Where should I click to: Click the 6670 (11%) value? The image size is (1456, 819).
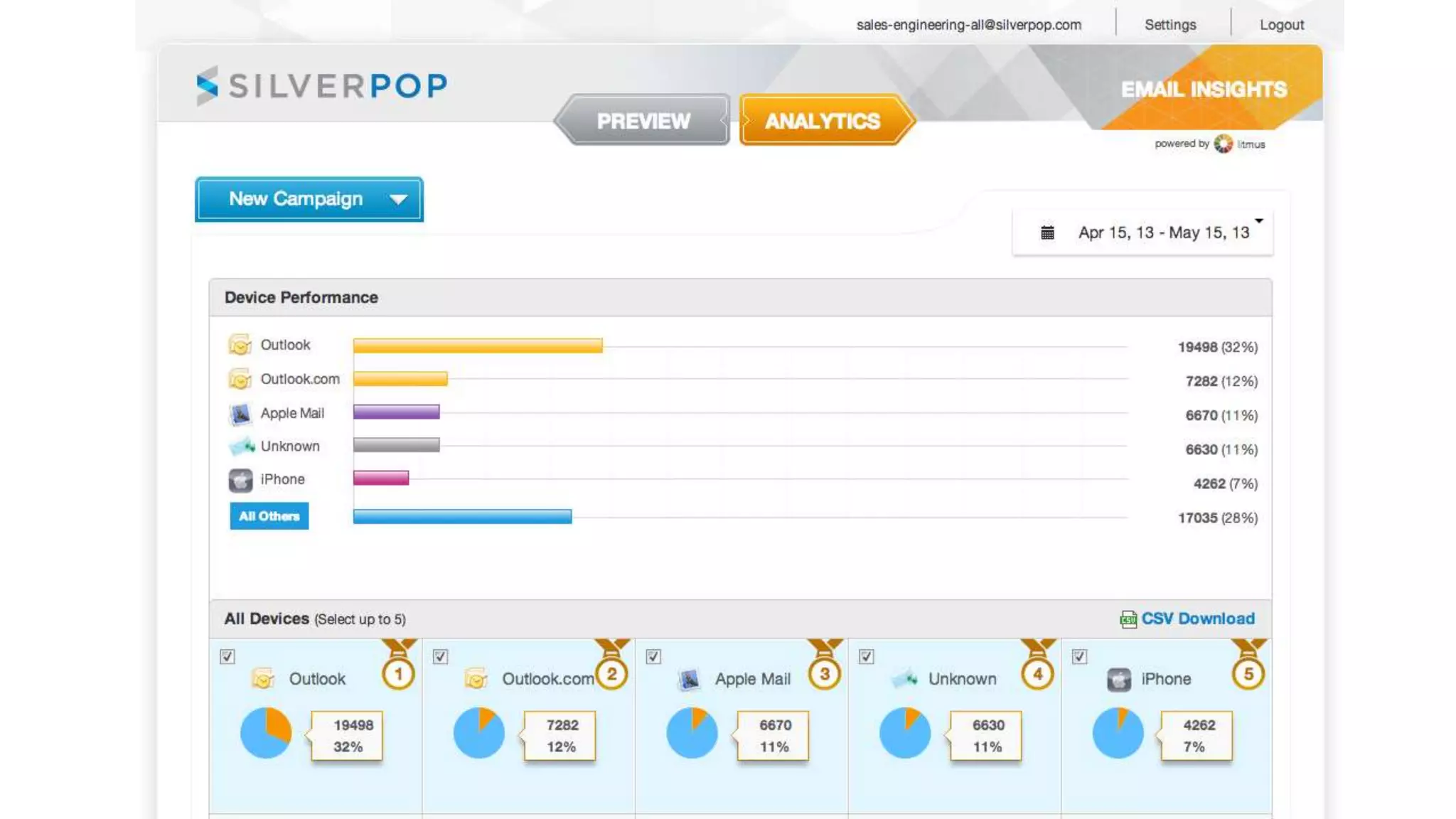[1221, 415]
